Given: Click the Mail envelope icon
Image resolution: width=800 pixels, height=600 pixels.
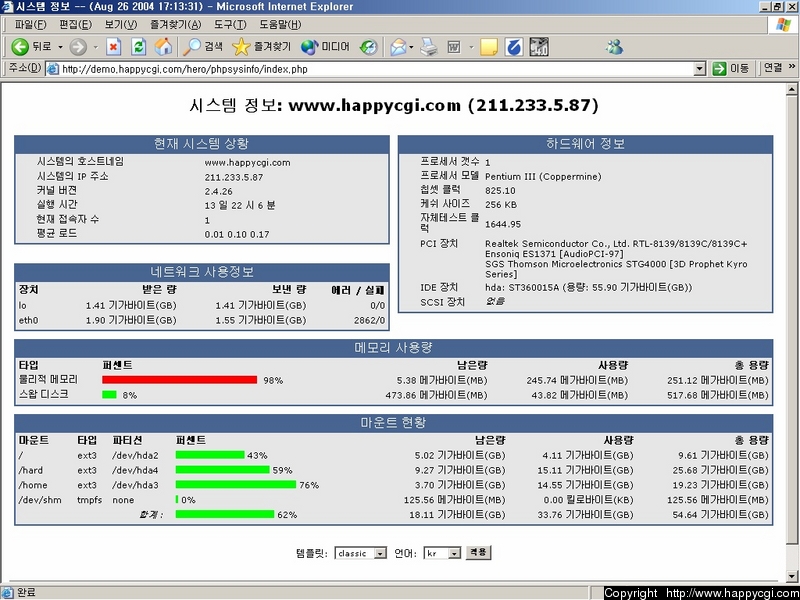Looking at the screenshot, I should click(x=398, y=47).
